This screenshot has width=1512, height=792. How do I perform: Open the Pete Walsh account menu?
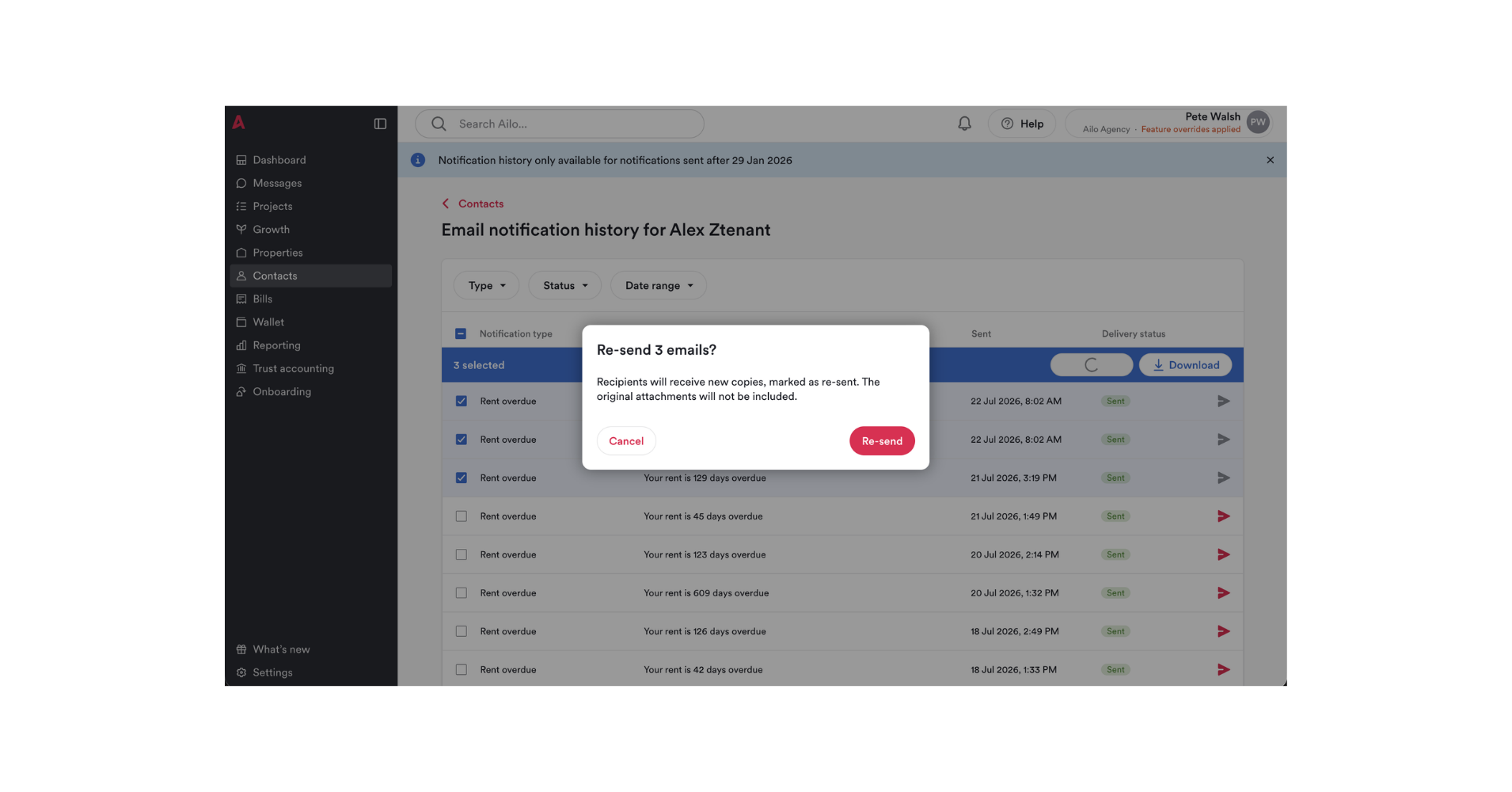click(1168, 123)
